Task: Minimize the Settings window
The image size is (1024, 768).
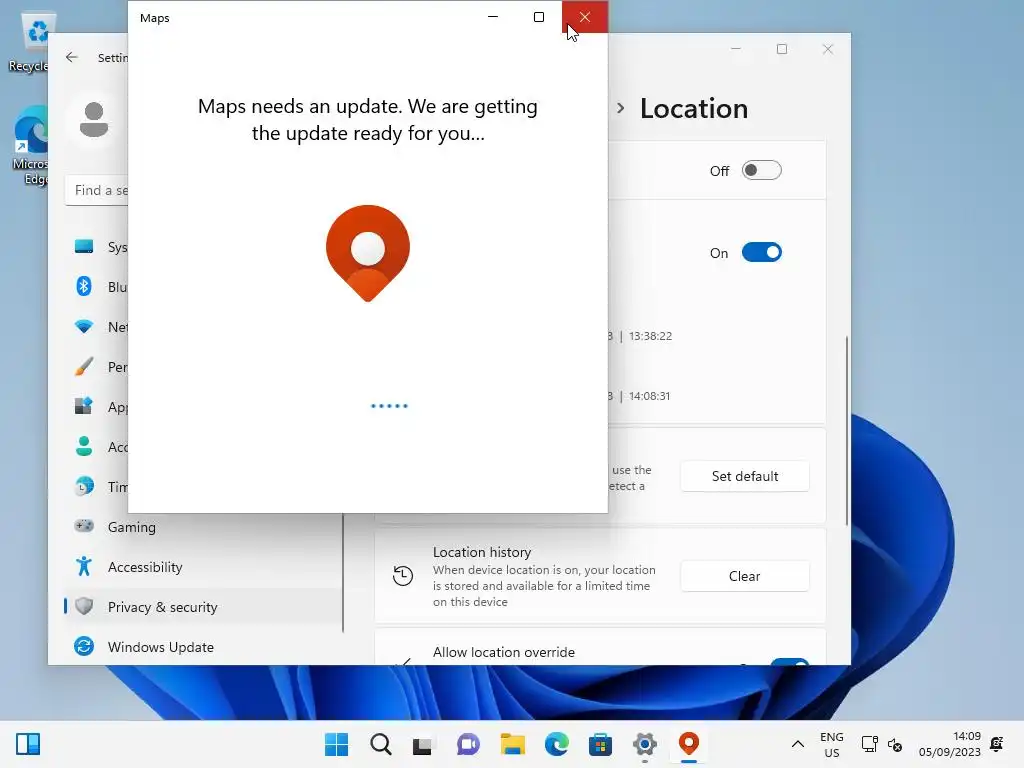Action: click(736, 49)
